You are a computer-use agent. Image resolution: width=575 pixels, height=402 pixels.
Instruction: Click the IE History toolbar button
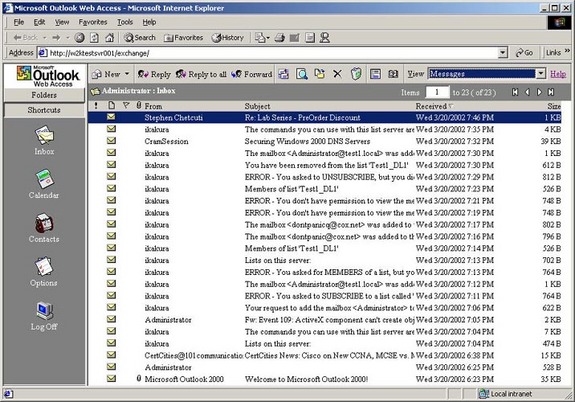[228, 37]
